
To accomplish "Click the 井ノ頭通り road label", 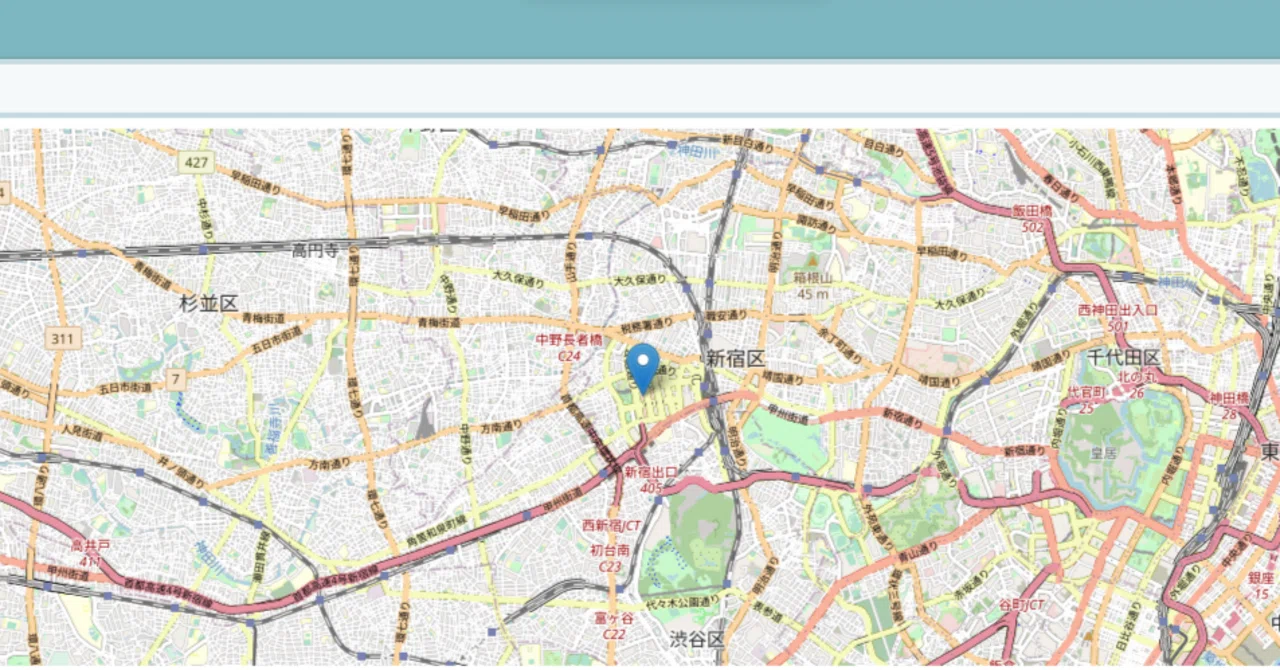I will pyautogui.click(x=181, y=473).
